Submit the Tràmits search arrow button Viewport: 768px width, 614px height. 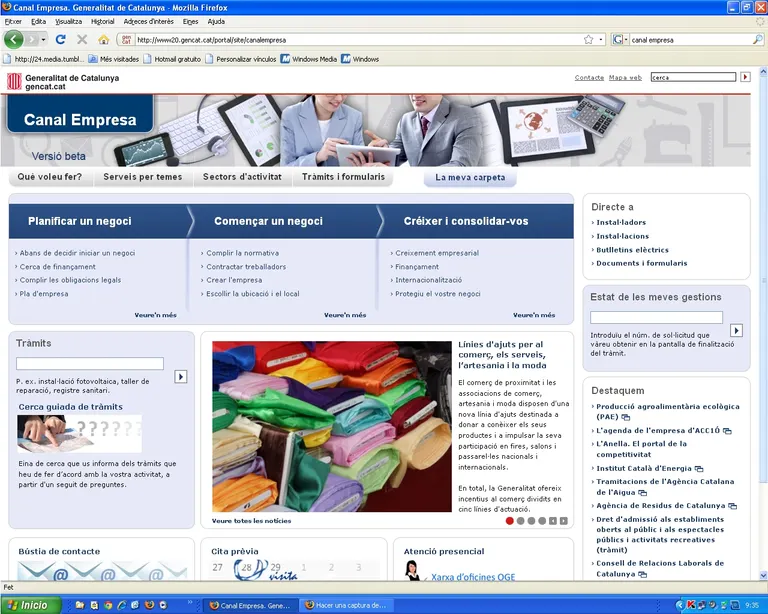tap(181, 377)
